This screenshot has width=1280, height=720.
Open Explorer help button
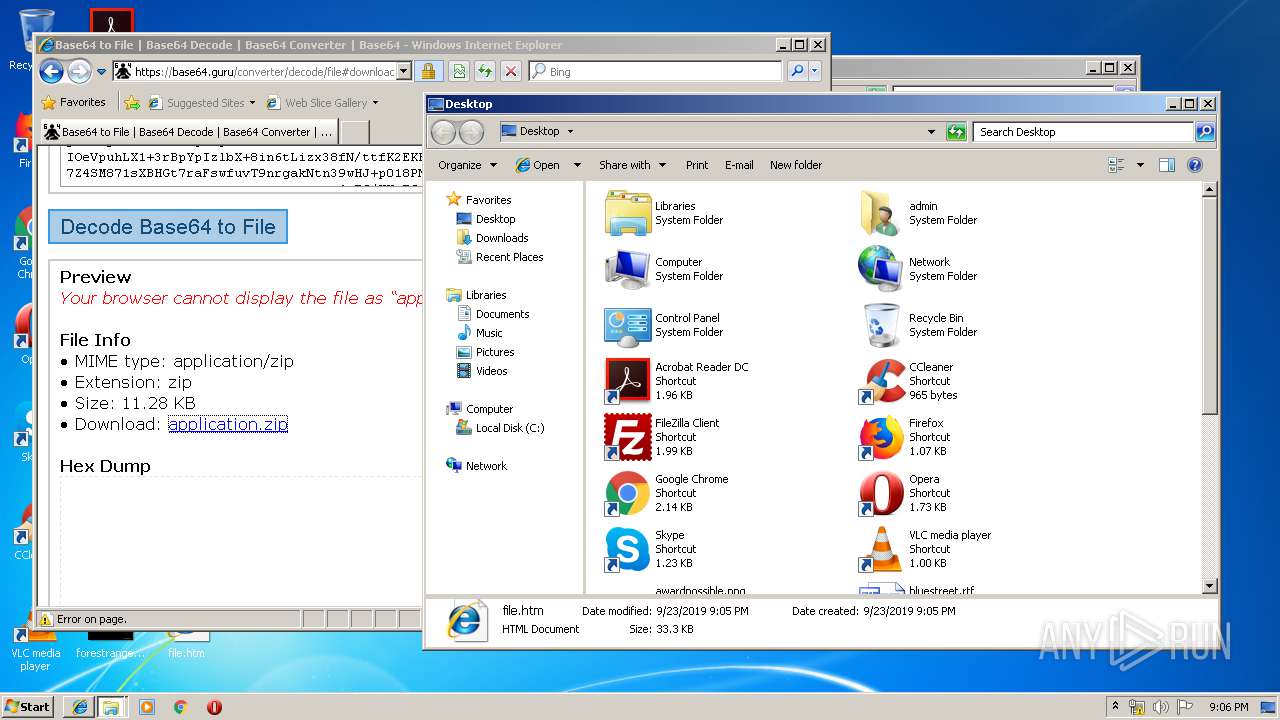pos(1194,165)
